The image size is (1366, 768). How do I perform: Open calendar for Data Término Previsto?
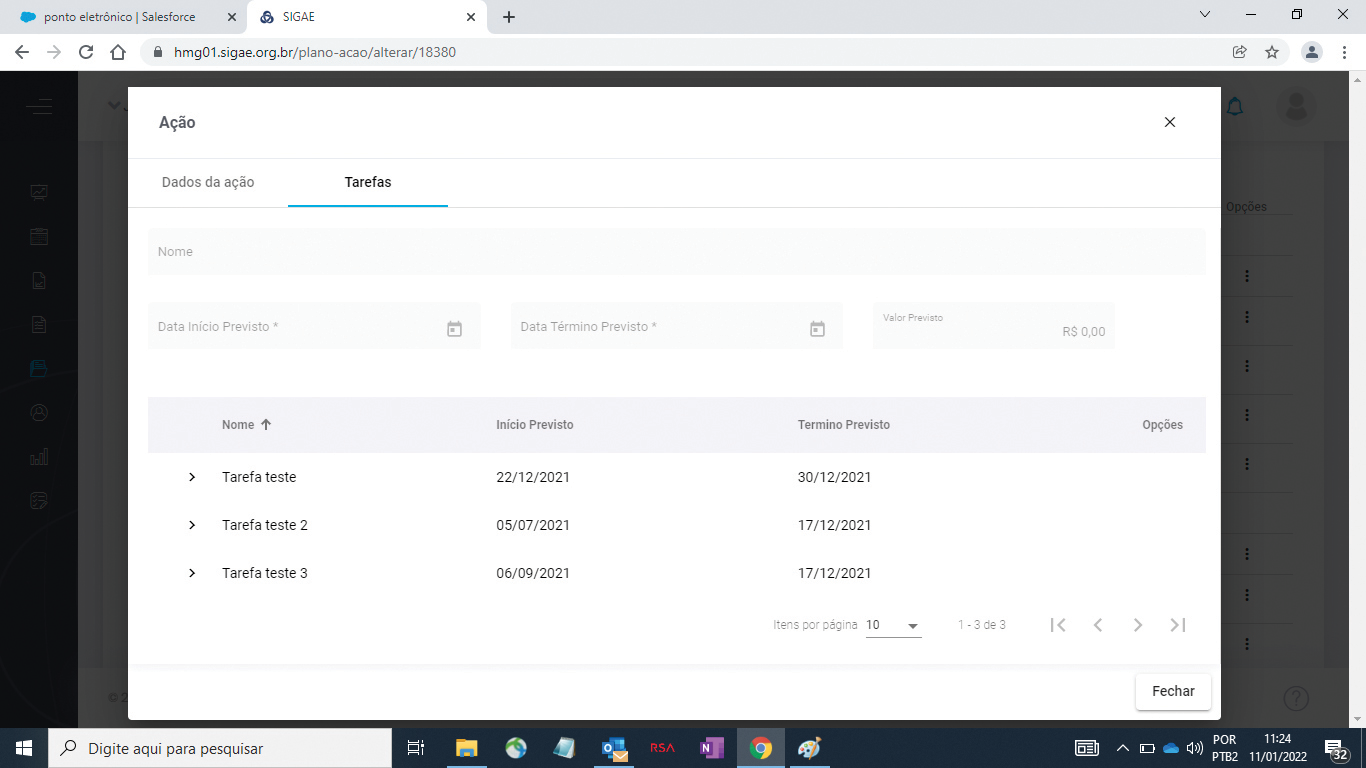817,328
